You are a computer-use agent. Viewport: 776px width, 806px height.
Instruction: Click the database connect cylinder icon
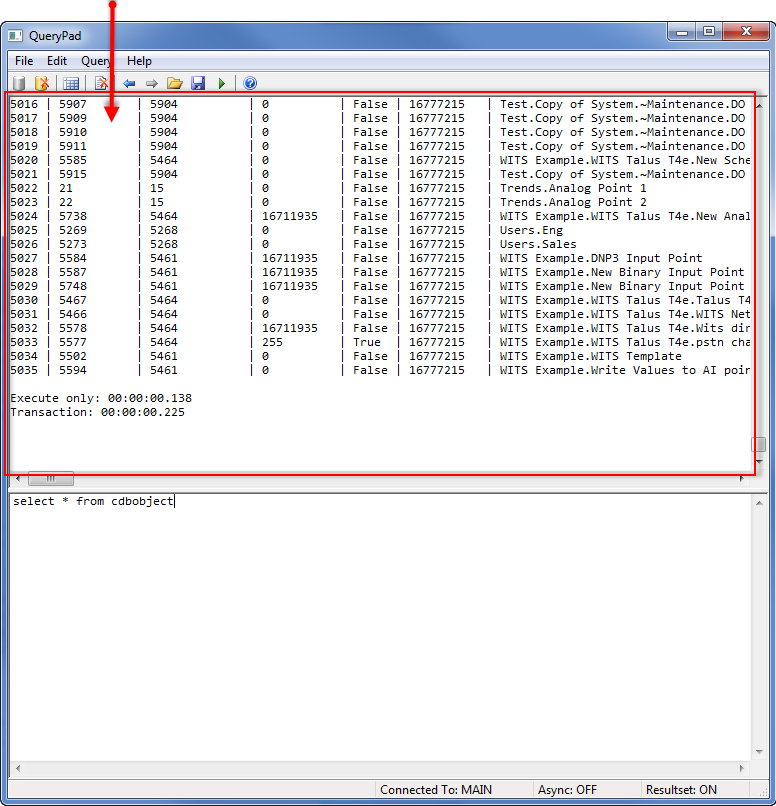(x=18, y=83)
